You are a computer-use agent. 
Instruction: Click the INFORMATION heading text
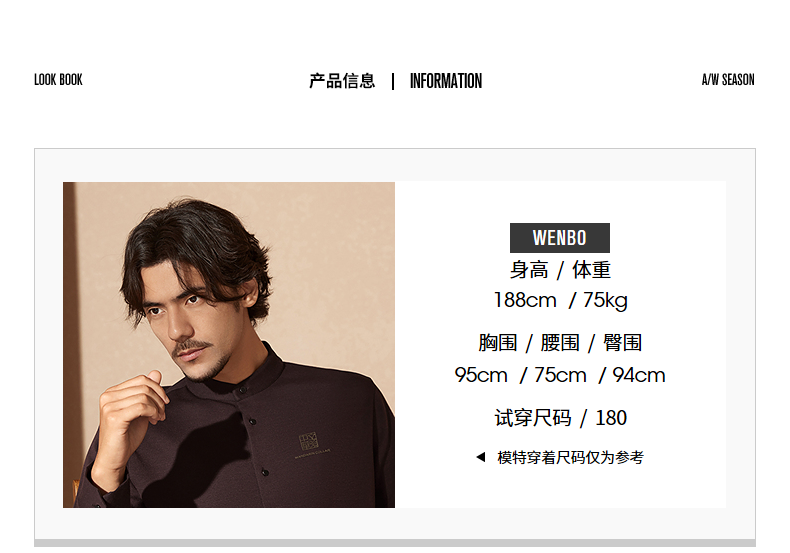pos(446,81)
